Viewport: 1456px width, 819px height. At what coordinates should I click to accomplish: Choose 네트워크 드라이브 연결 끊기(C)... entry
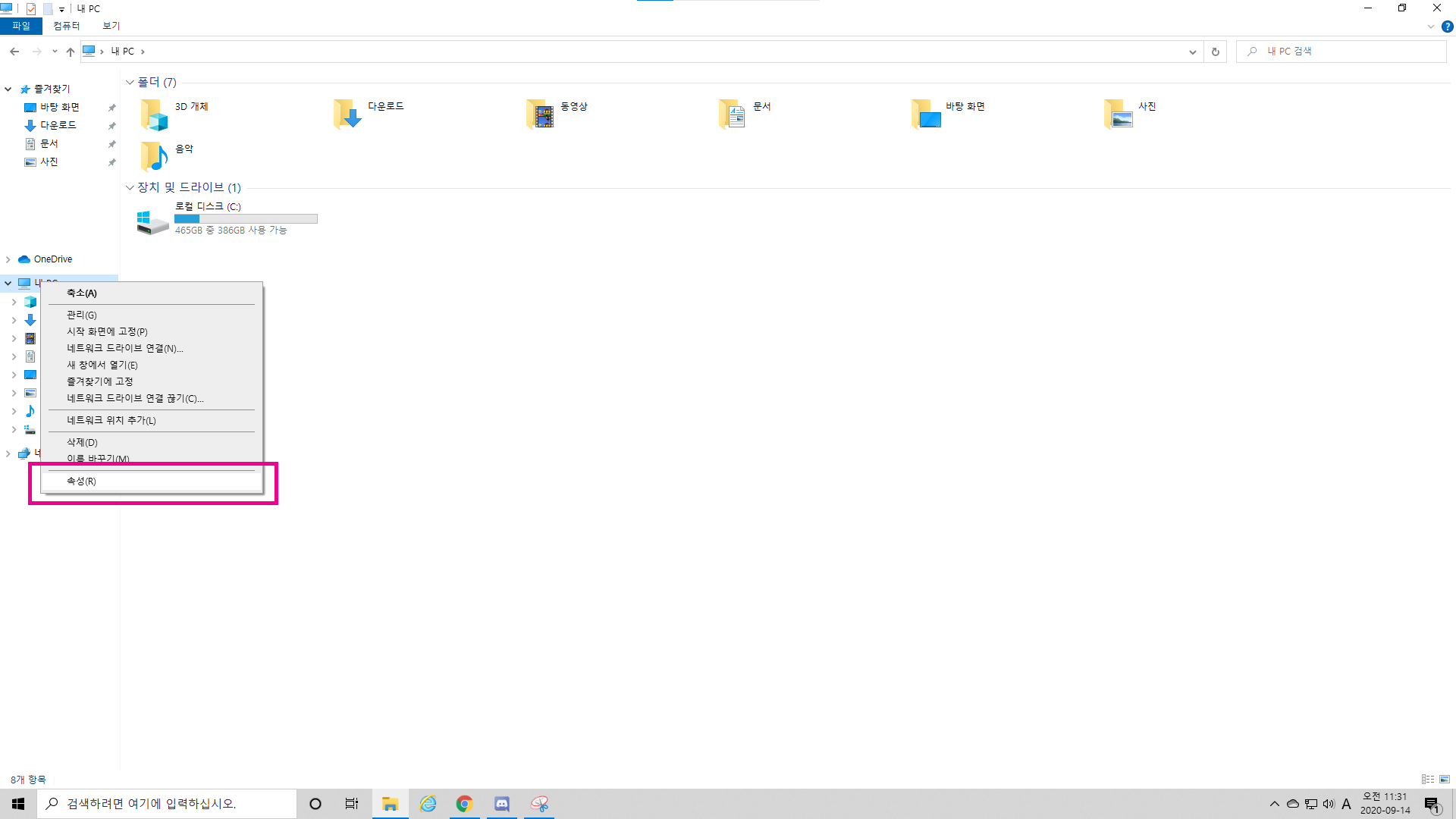[152, 398]
